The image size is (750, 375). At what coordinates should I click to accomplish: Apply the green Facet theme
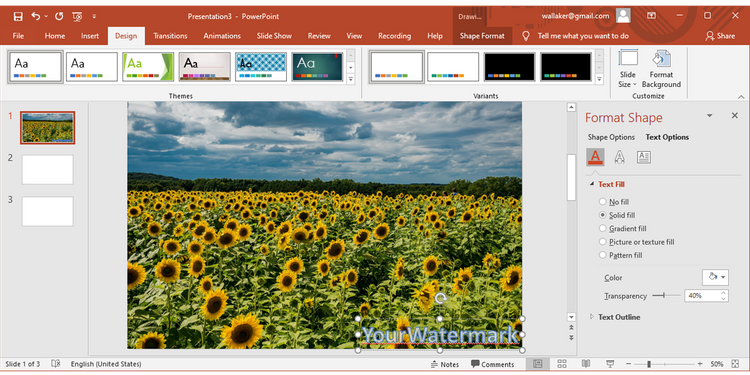click(148, 66)
